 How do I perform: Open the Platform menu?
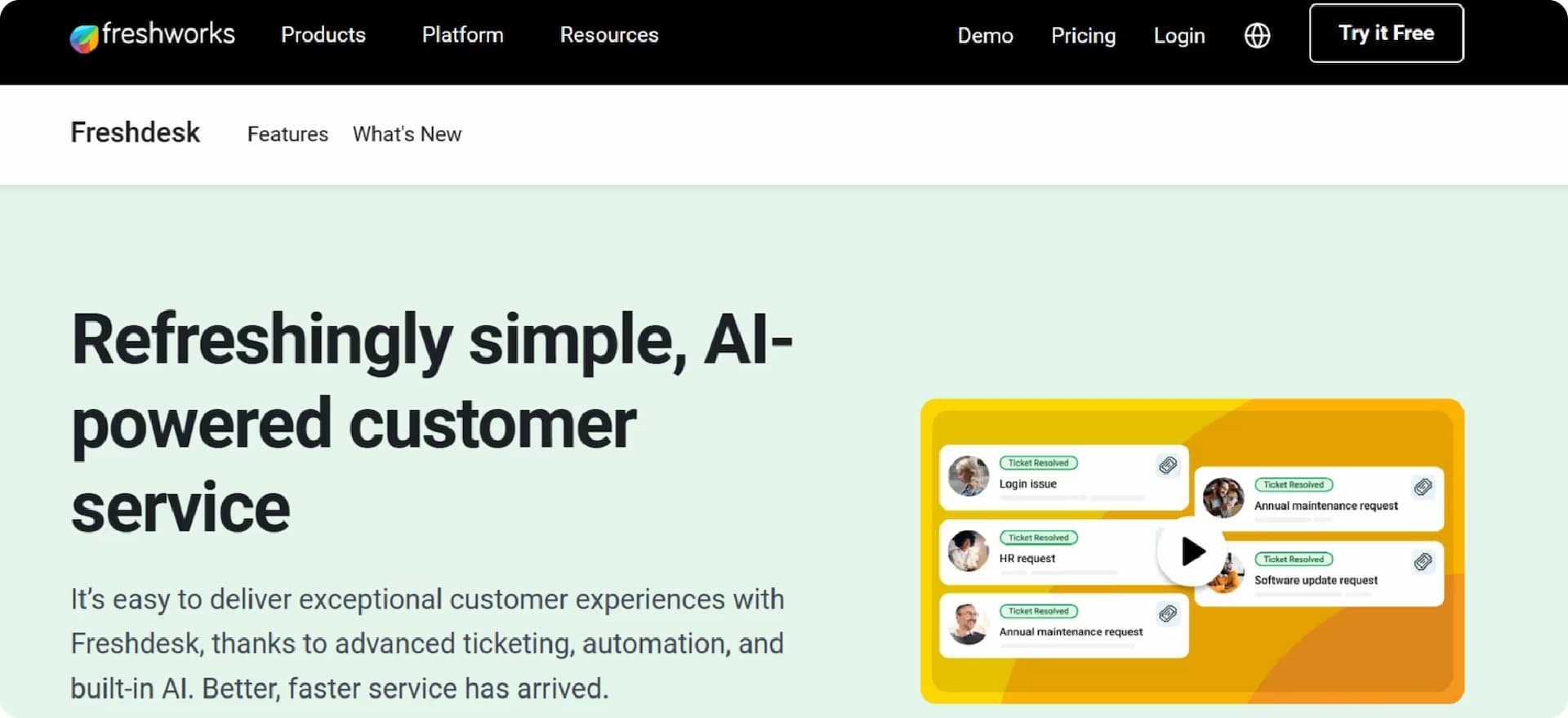tap(463, 35)
